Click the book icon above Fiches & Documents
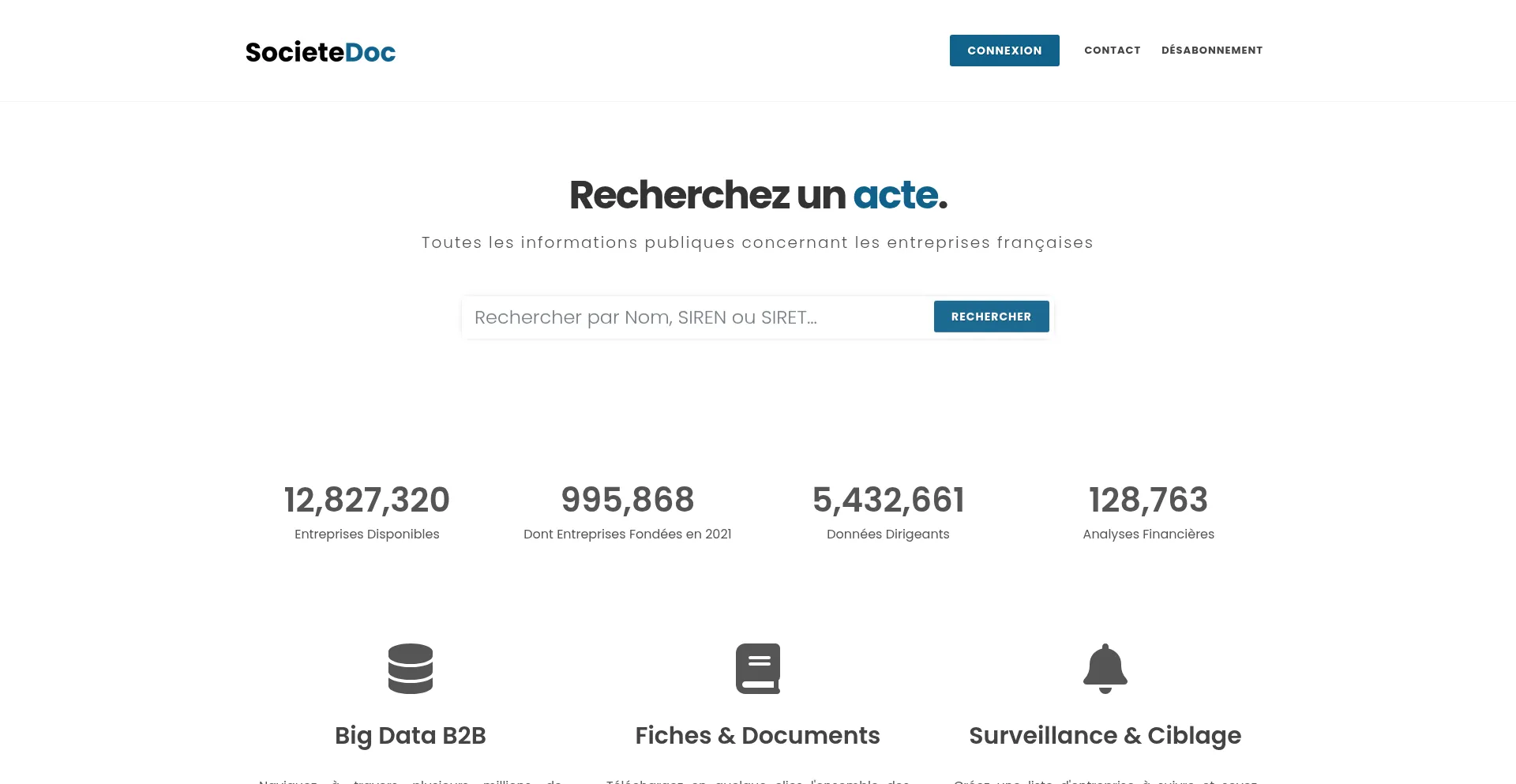Image resolution: width=1516 pixels, height=784 pixels. [757, 669]
